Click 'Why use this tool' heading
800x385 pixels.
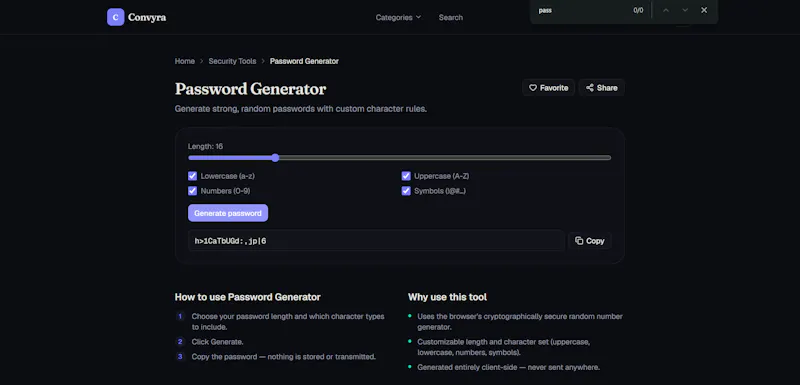[x=447, y=297]
